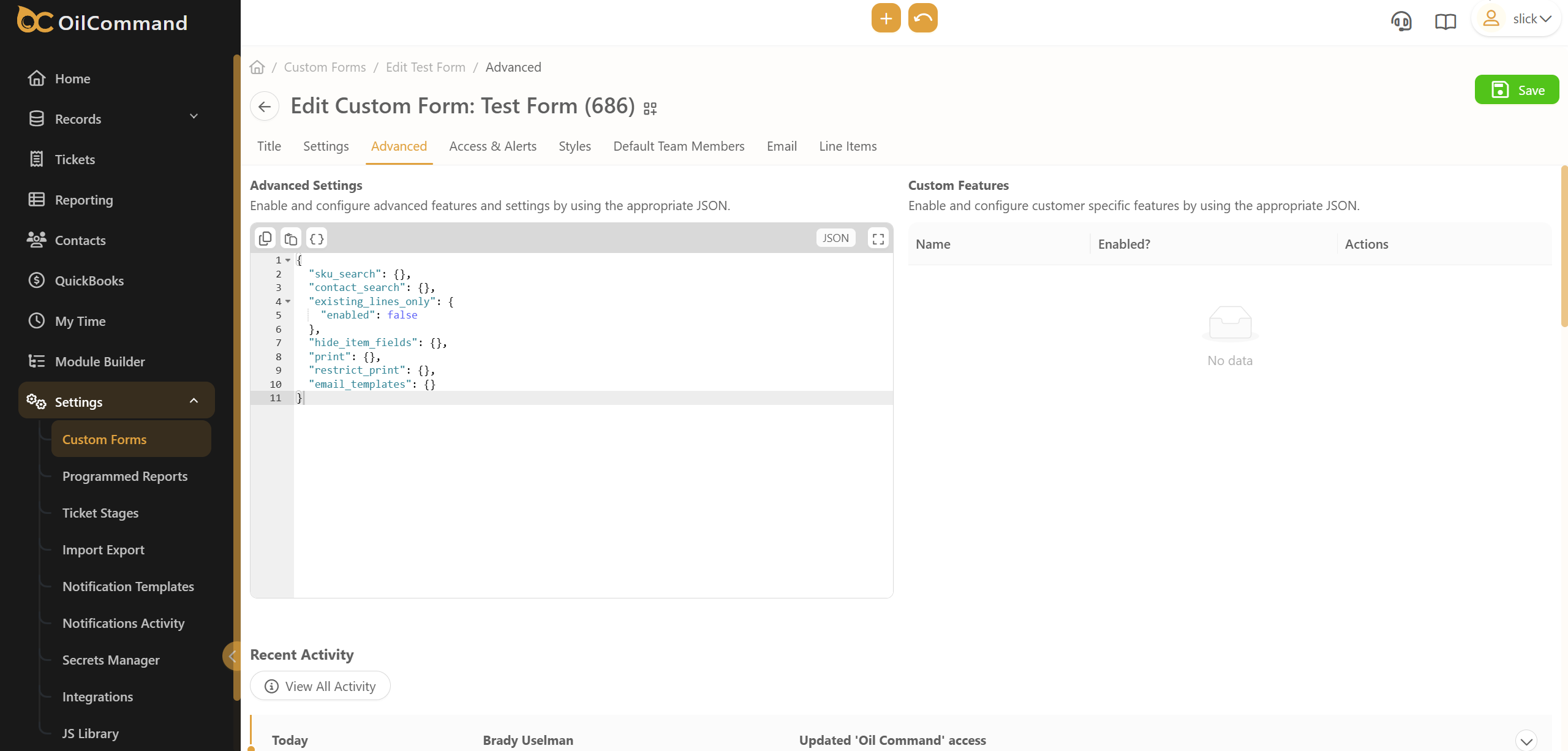Click the orange undo arrow button

(x=922, y=18)
